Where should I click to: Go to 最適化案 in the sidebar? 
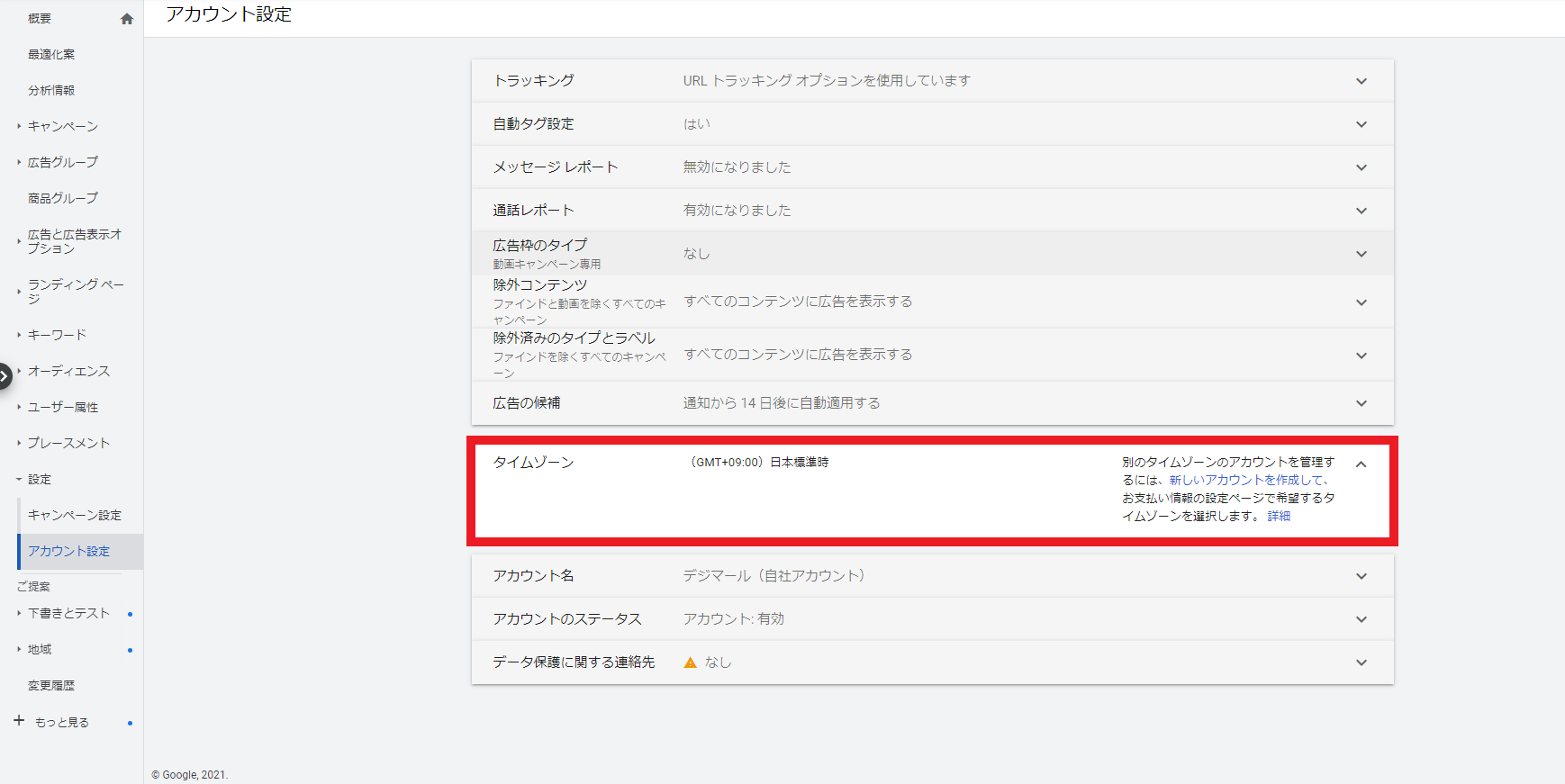point(51,55)
